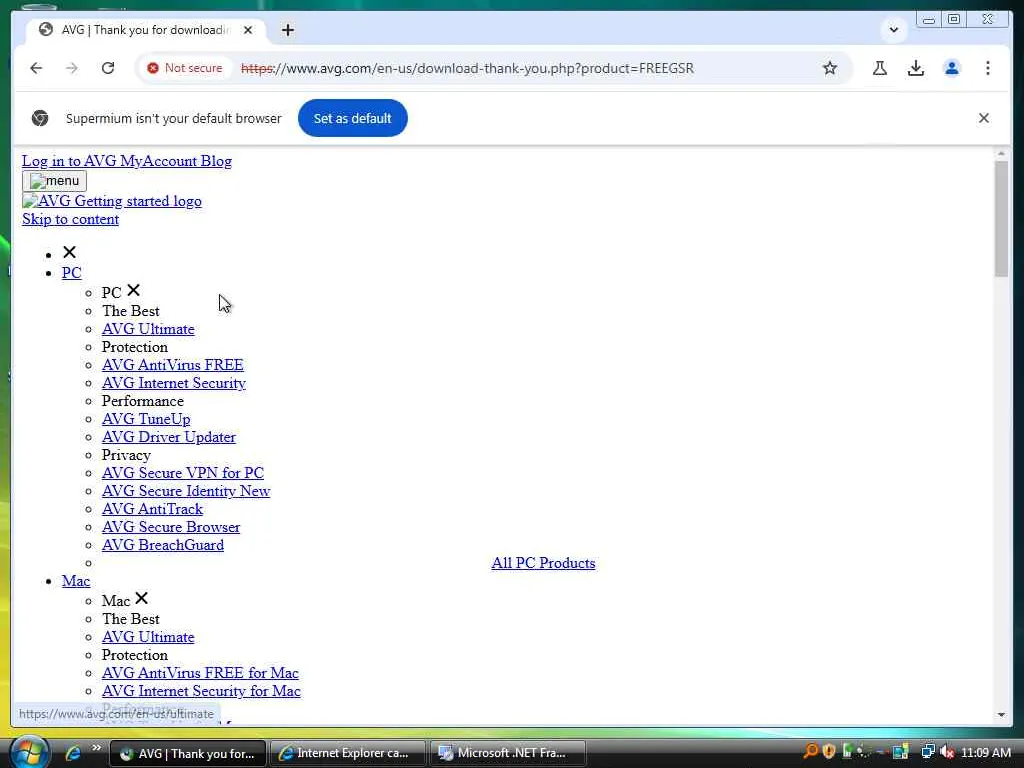Switch to Microsoft .NET Framework taskbar window
Screen dimensions: 1024x768
click(x=507, y=753)
